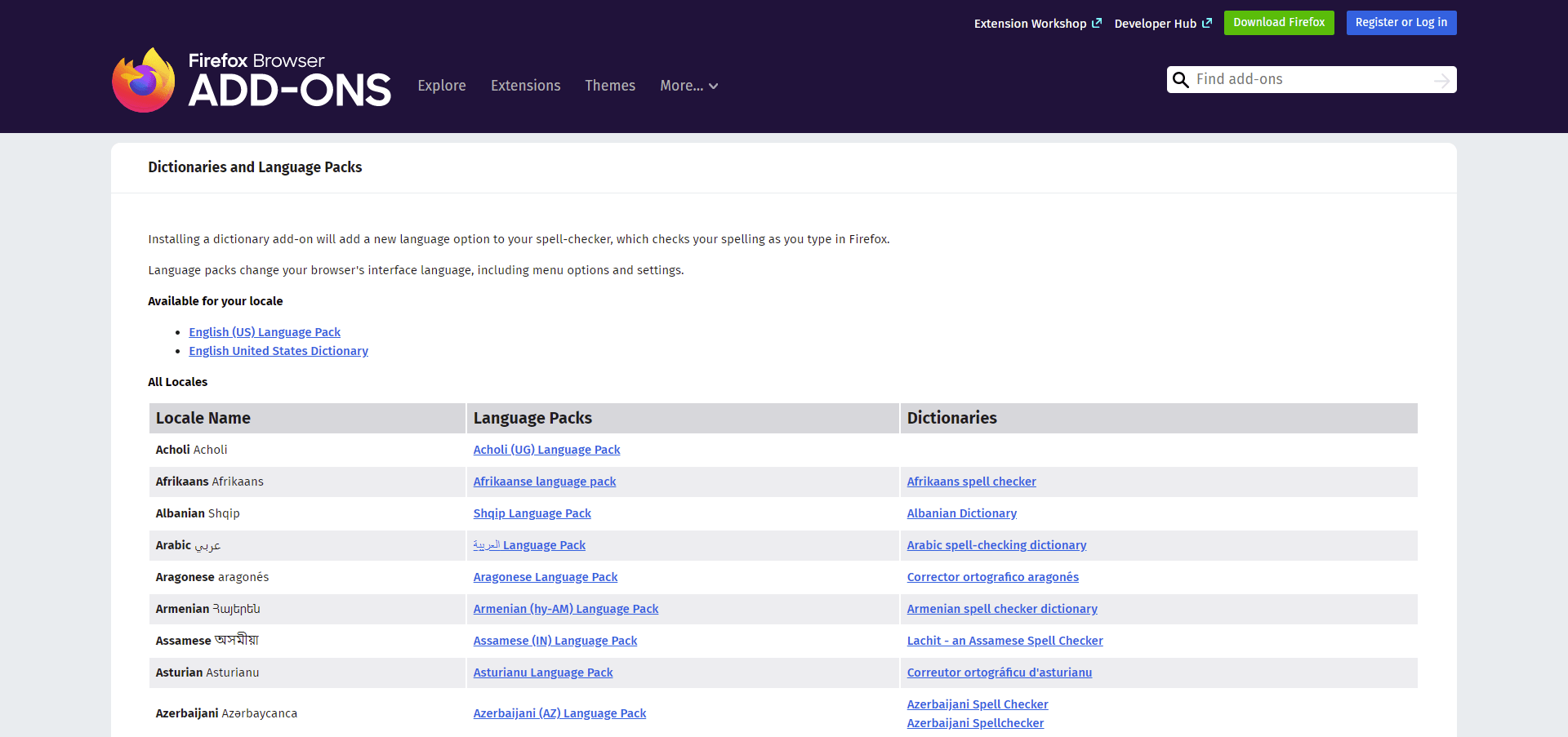Open Aragonese Language Pack link
The height and width of the screenshot is (737, 1568).
tap(546, 577)
